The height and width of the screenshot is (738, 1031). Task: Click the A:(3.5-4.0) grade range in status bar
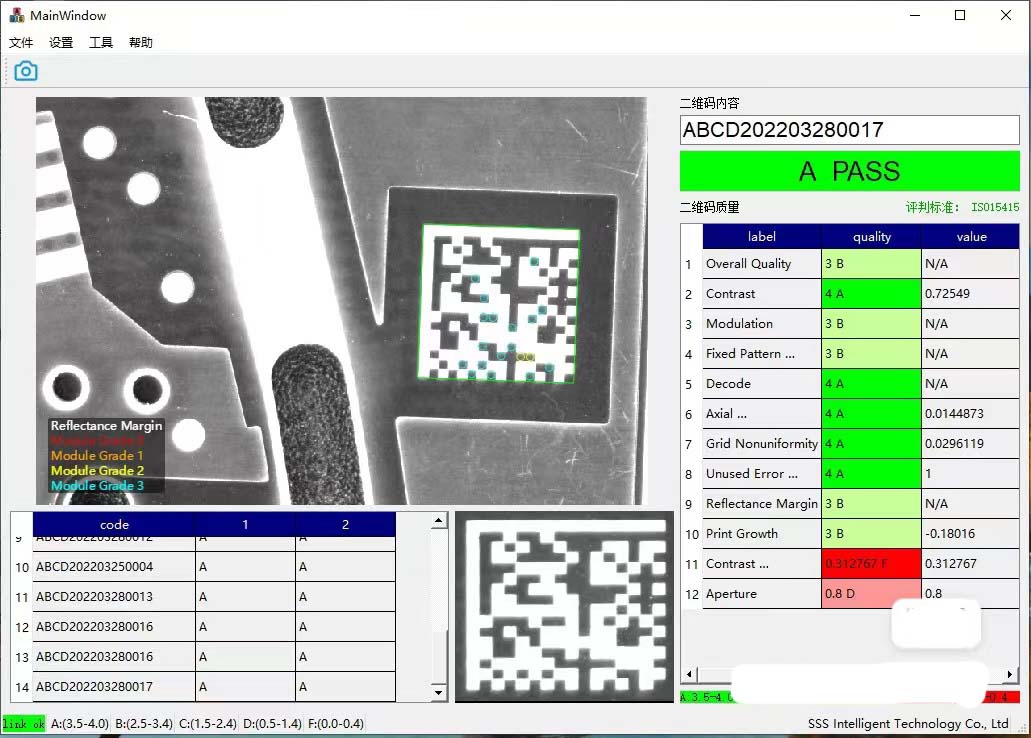pos(80,724)
